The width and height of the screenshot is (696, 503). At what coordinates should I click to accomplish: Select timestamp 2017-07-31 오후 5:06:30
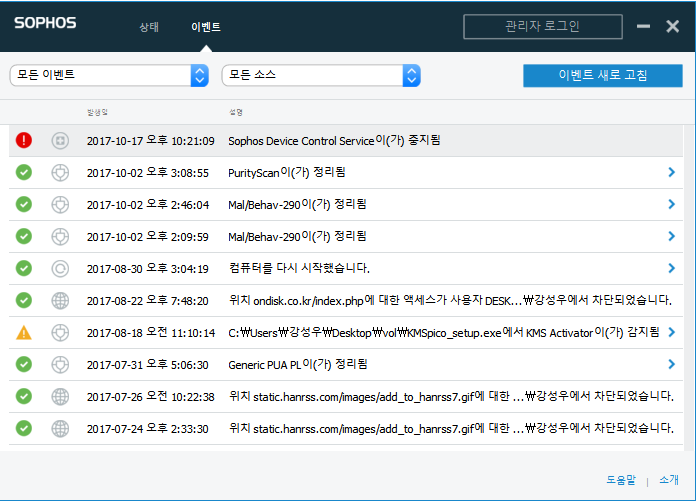[147, 364]
